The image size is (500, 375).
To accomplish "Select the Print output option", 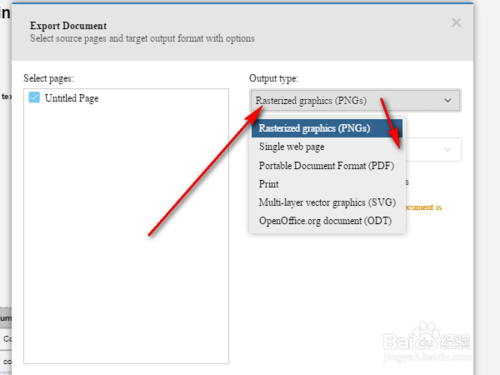I will (327, 184).
